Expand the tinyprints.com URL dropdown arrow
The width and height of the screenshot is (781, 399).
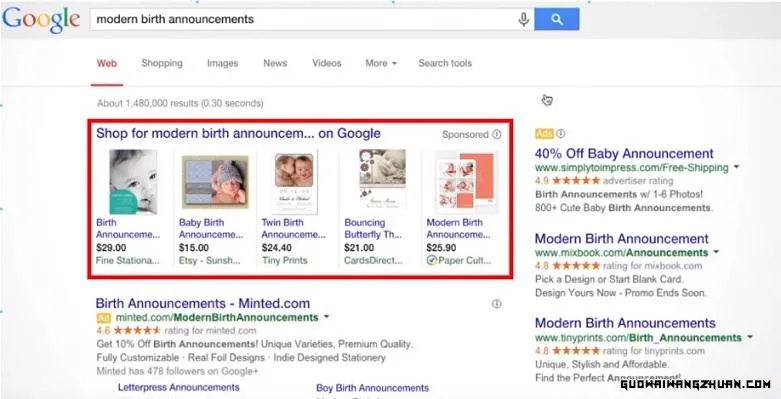[750, 337]
